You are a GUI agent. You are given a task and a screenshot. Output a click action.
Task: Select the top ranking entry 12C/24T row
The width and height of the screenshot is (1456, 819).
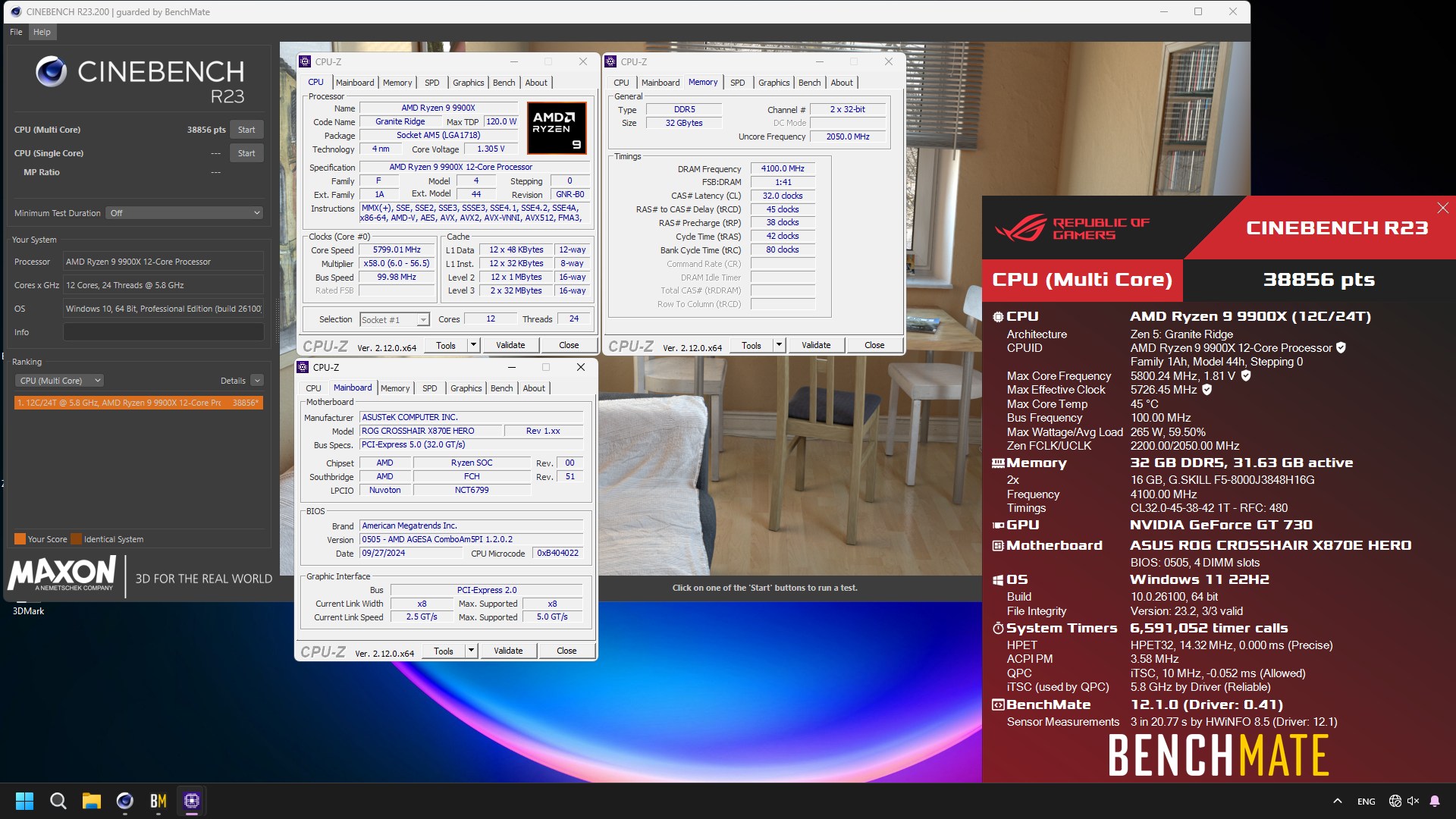pos(139,403)
